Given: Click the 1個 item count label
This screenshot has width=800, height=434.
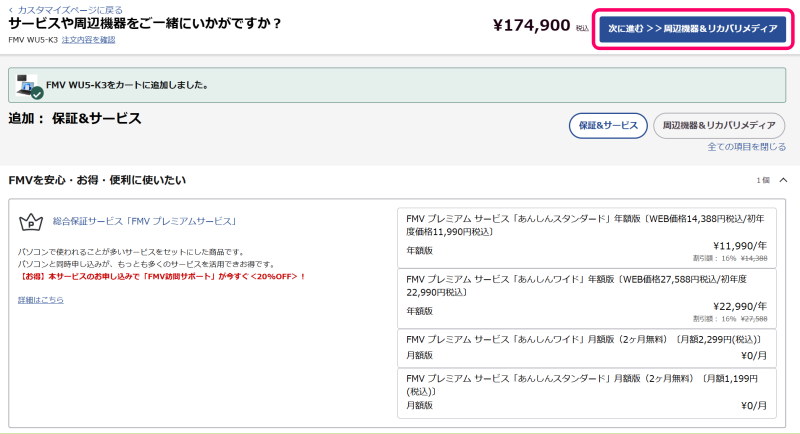Looking at the screenshot, I should tap(763, 181).
